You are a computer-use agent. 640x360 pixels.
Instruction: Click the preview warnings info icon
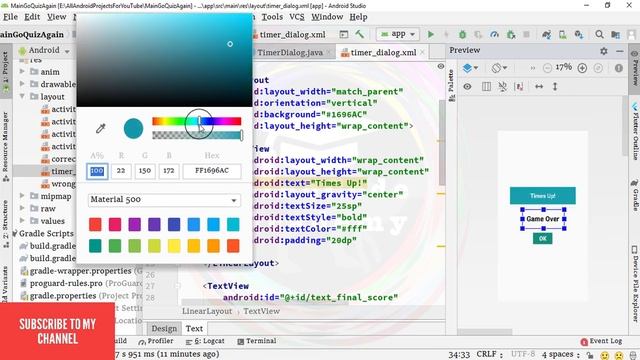pos(619,68)
